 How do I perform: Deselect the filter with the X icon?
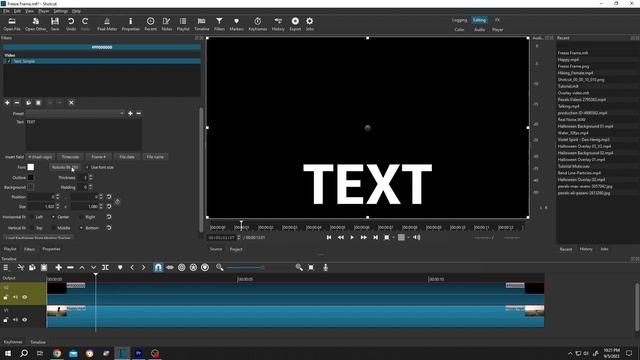[x=71, y=103]
